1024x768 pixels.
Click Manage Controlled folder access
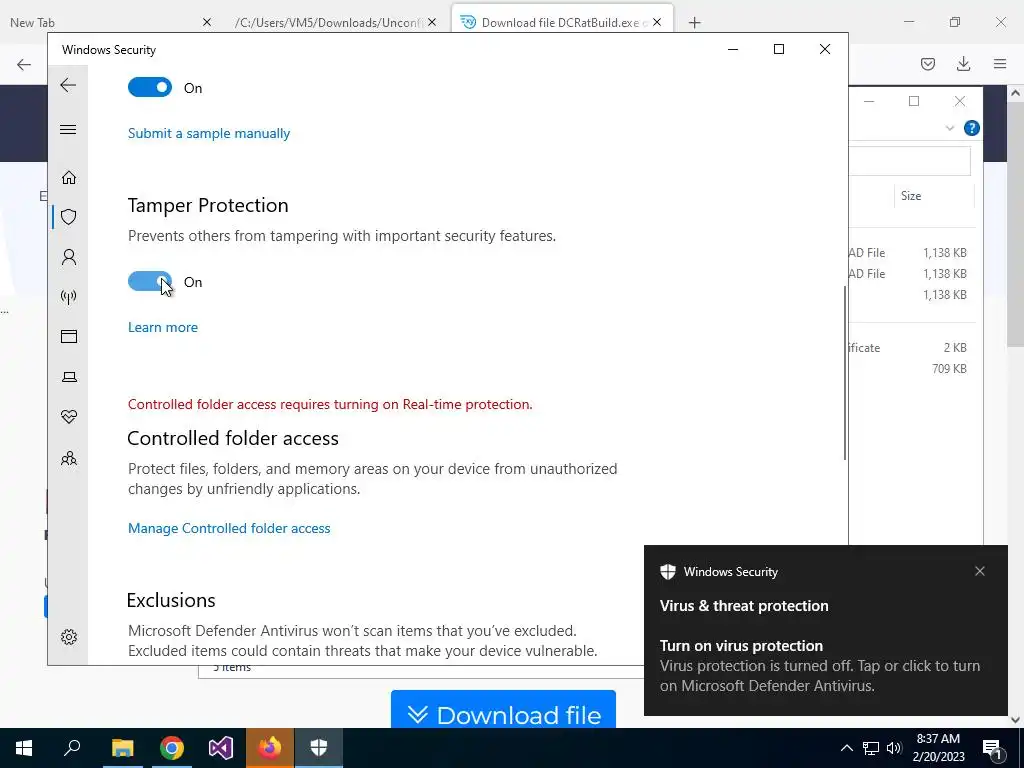pos(229,528)
